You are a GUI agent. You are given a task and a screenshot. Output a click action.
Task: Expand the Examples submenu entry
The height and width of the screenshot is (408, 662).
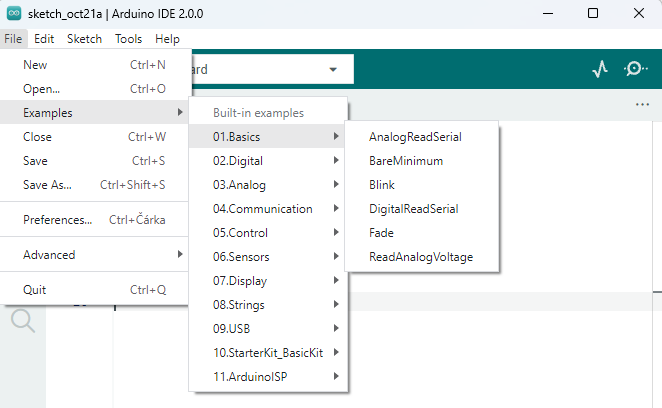tap(94, 112)
